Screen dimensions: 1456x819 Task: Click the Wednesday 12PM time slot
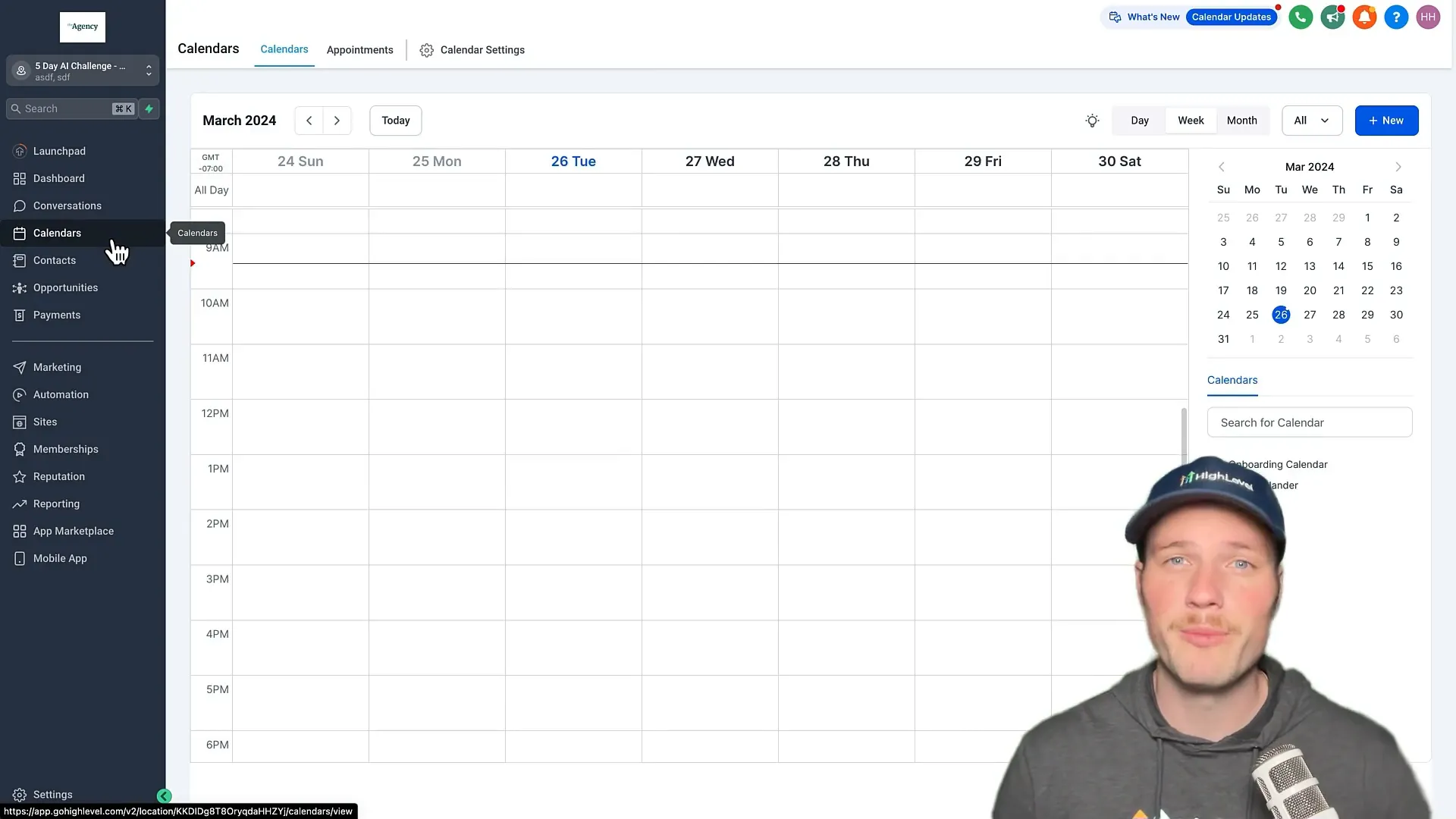coord(710,427)
